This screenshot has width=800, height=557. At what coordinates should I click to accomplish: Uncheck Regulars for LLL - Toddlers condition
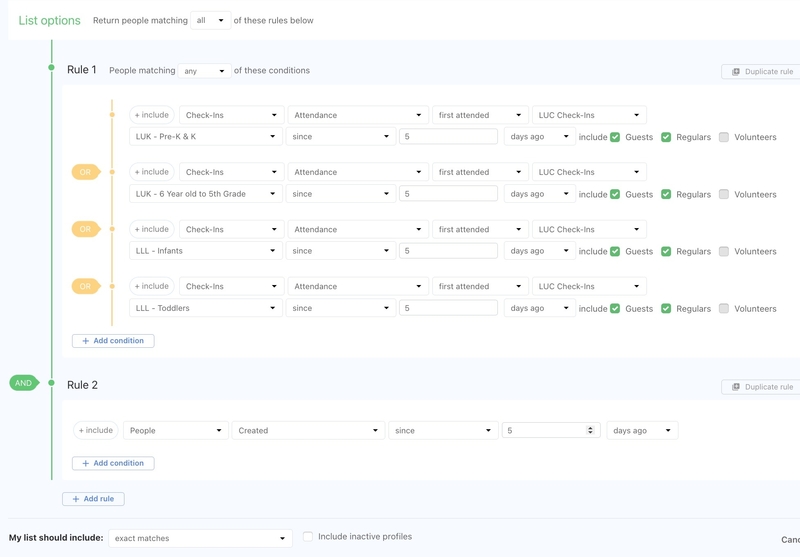click(x=666, y=308)
